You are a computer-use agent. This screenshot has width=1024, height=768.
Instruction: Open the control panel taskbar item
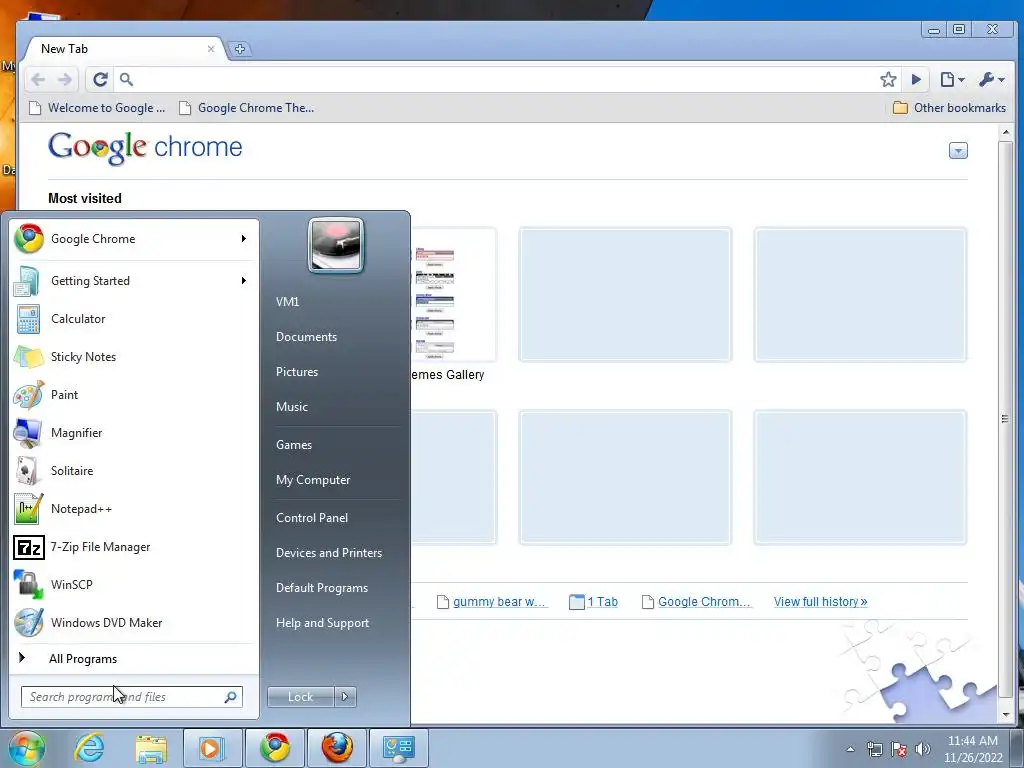click(x=398, y=748)
